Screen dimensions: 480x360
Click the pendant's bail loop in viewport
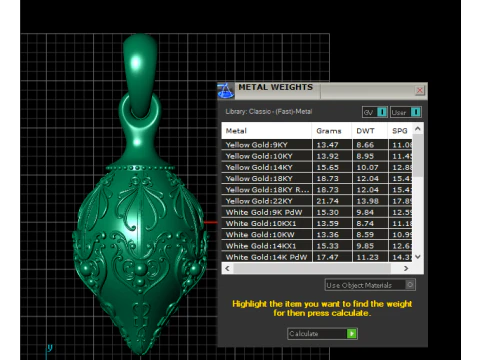click(140, 75)
